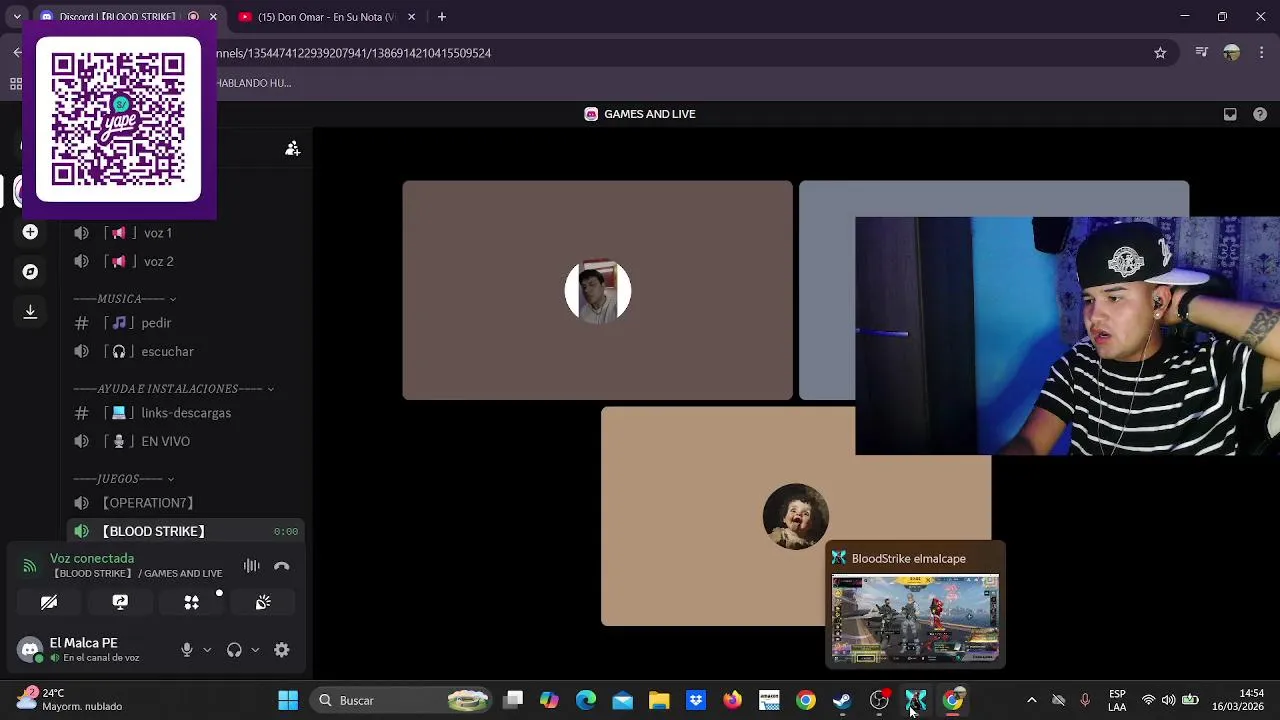Toggle noise suppression waveform icon
This screenshot has height=720, width=1280.
coord(252,566)
